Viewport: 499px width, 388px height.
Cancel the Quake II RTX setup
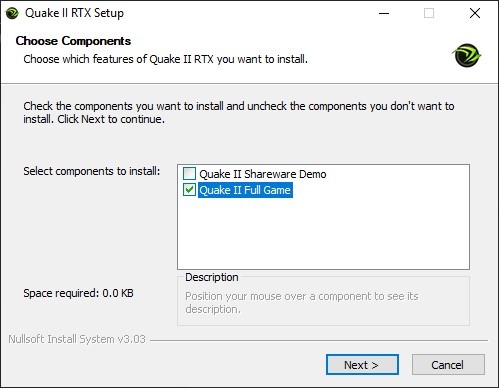(448, 365)
